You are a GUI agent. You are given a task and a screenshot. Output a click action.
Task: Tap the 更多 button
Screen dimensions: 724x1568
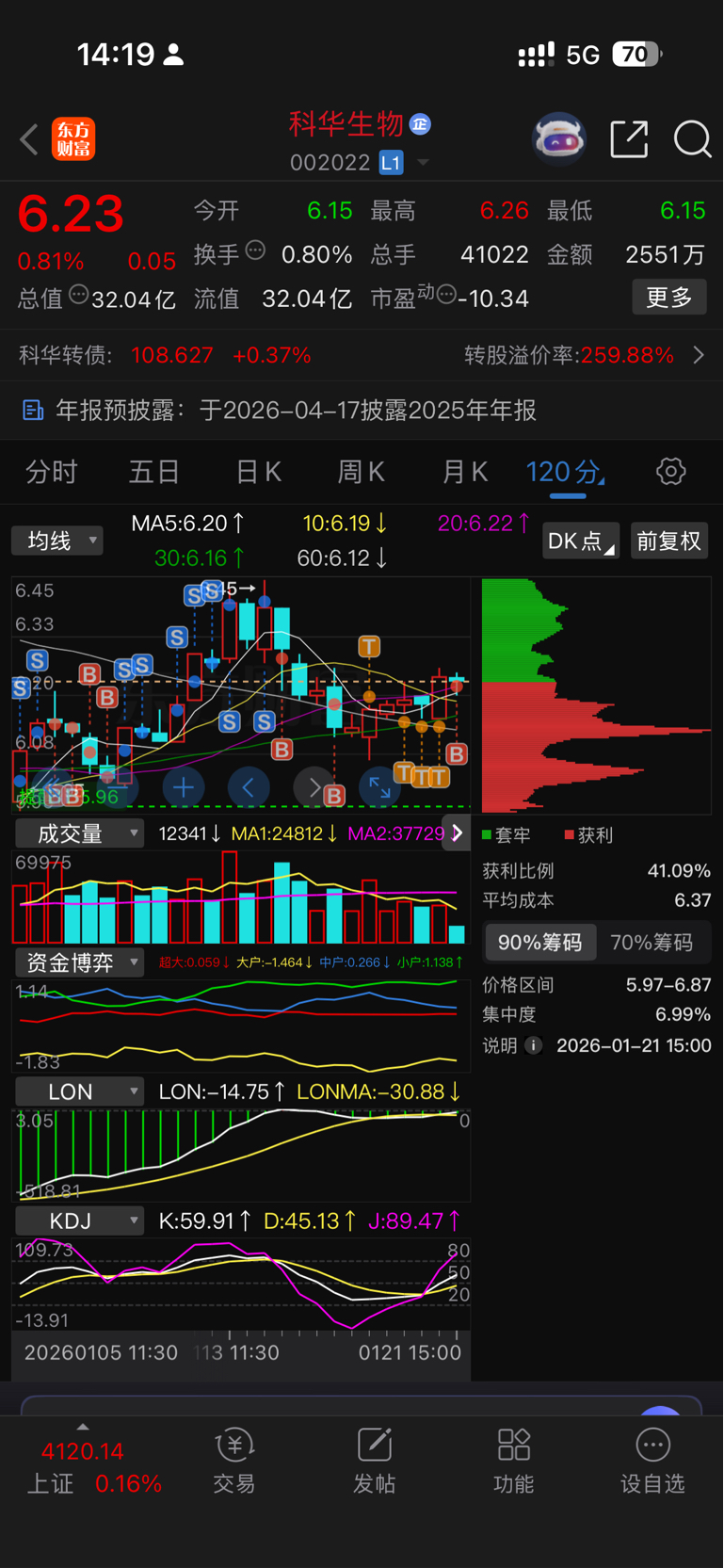(x=669, y=298)
